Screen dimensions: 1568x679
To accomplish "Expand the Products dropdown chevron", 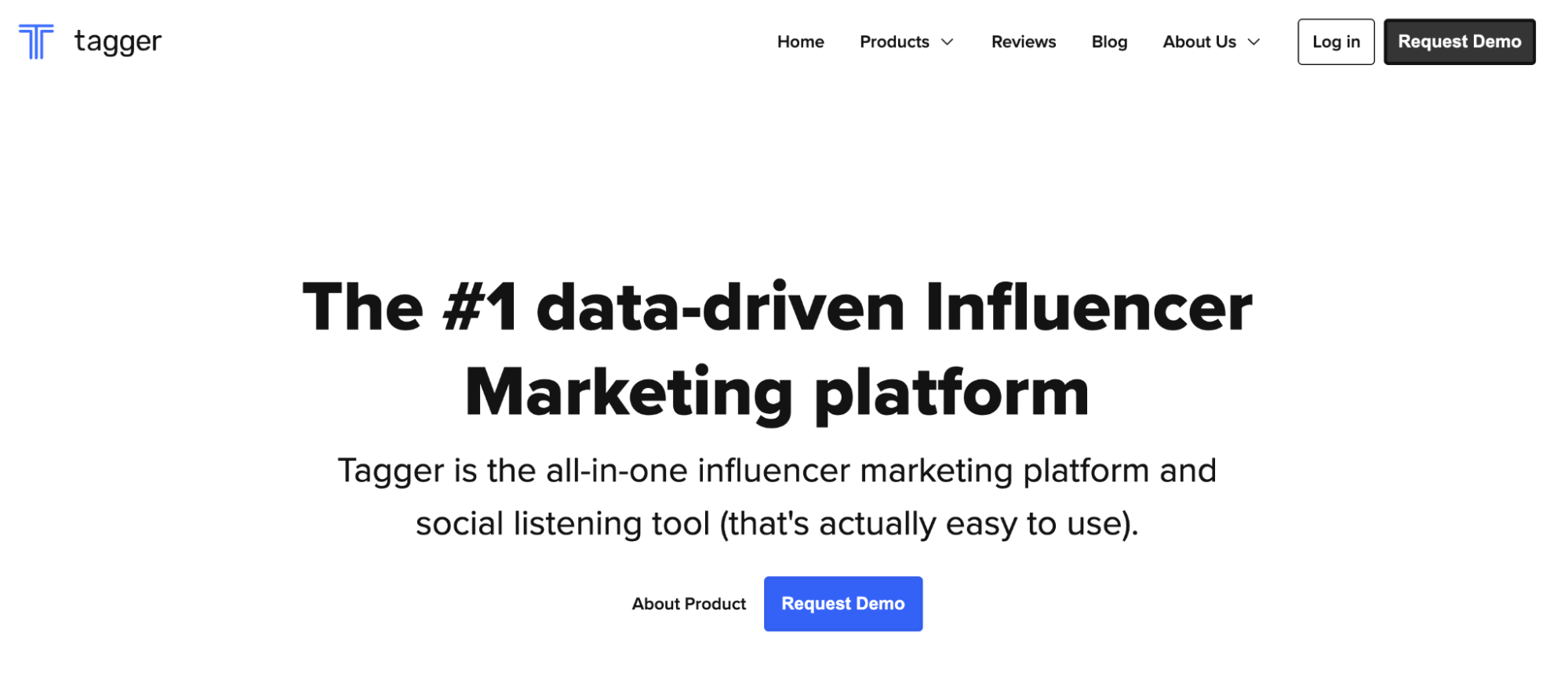I will click(x=947, y=42).
